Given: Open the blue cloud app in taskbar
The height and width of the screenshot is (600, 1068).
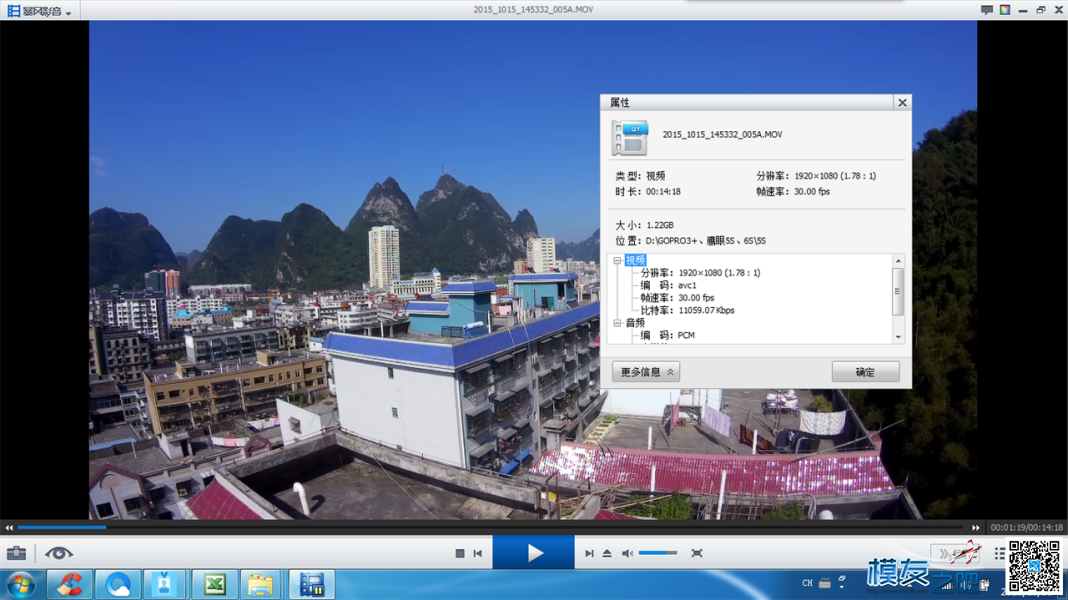Looking at the screenshot, I should click(118, 585).
